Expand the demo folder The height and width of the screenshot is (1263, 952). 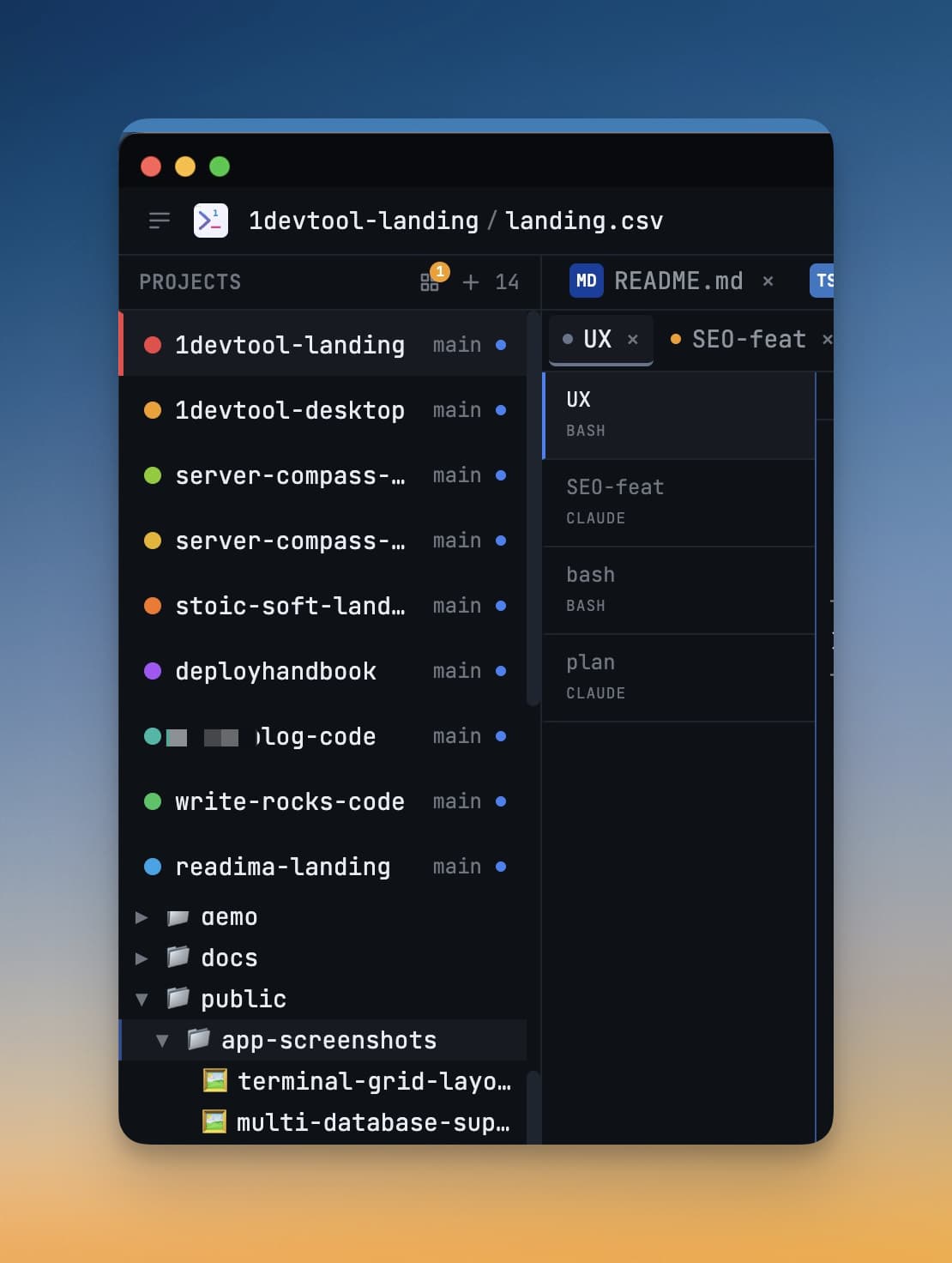coord(142,916)
